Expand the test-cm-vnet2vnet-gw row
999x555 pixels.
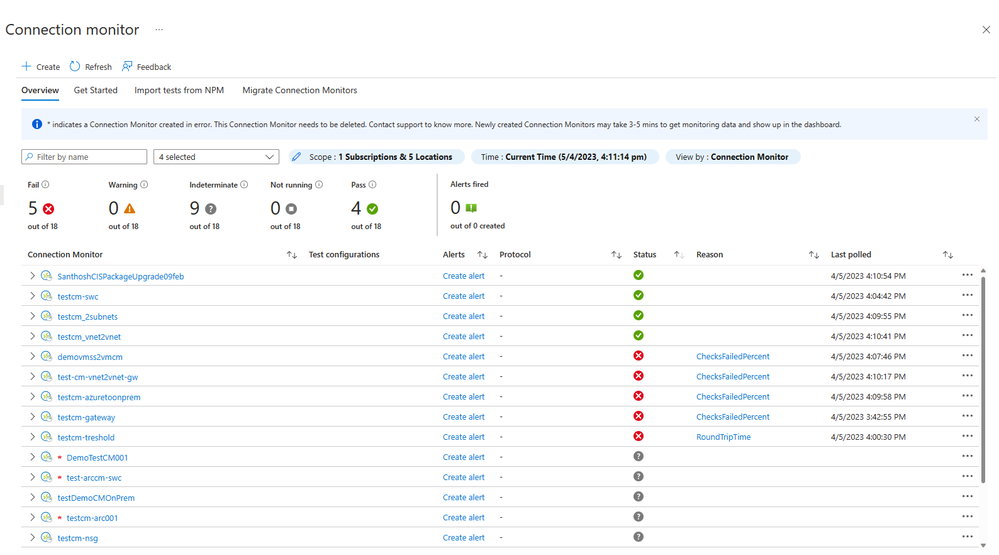pyautogui.click(x=32, y=377)
